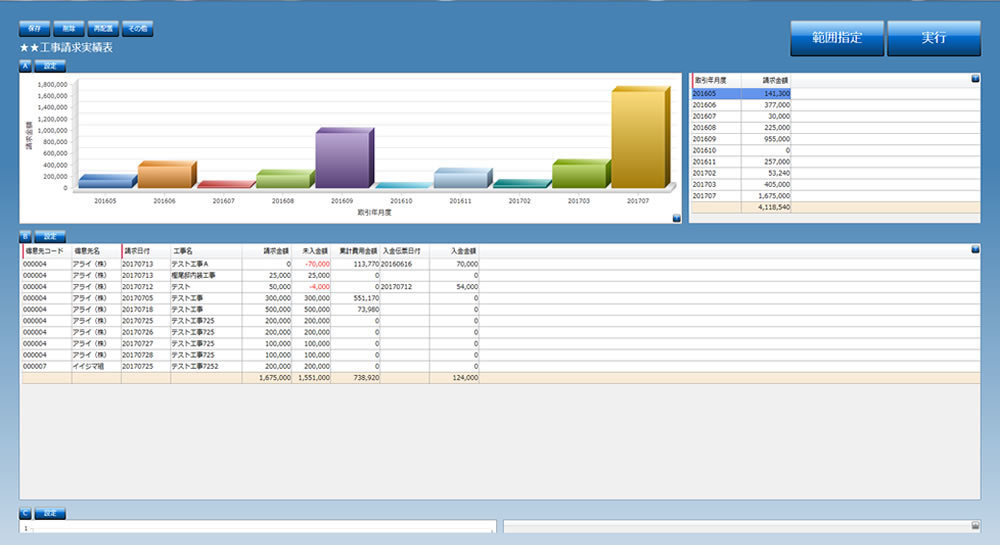
Task: Toggle panel C marker button
Action: [25, 513]
